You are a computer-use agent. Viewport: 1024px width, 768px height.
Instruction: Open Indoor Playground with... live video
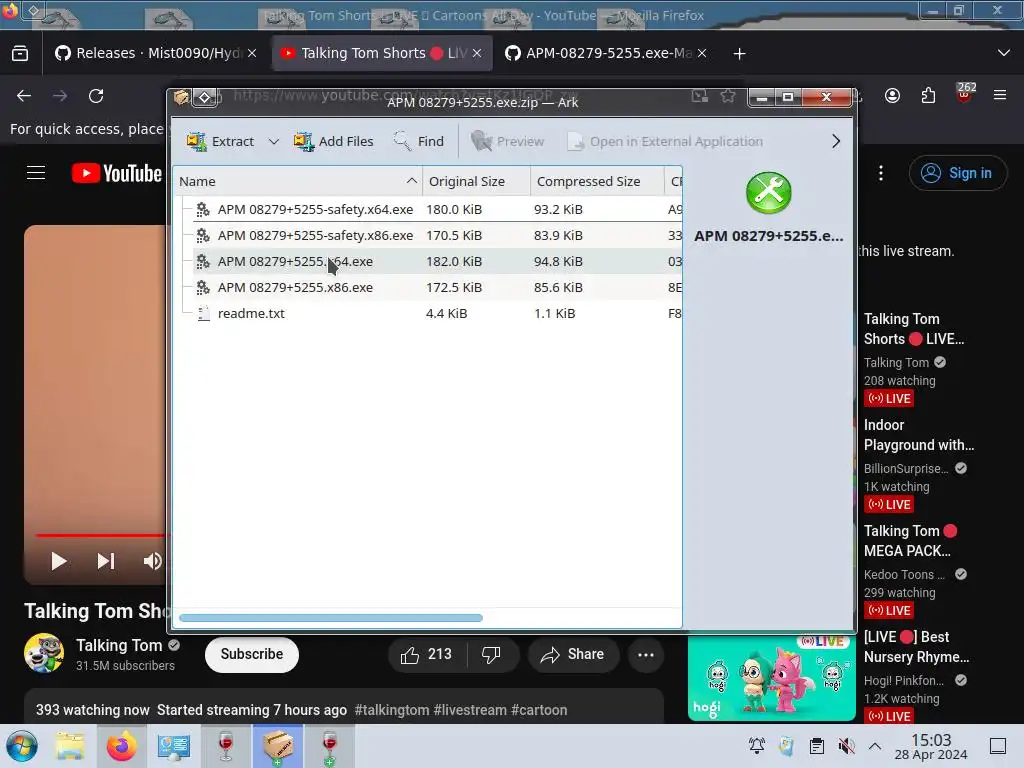(x=919, y=435)
